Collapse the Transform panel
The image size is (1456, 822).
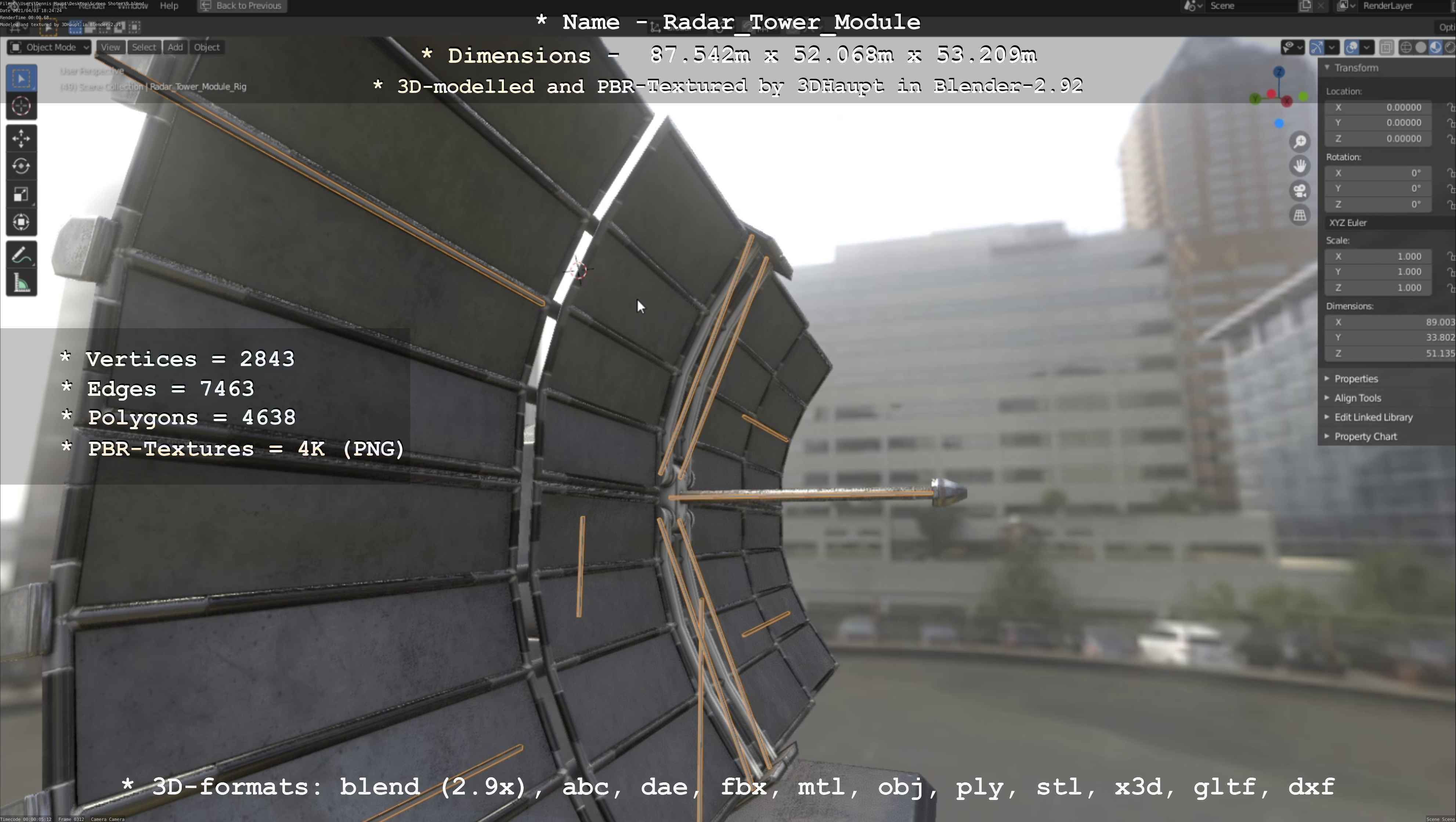tap(1356, 68)
